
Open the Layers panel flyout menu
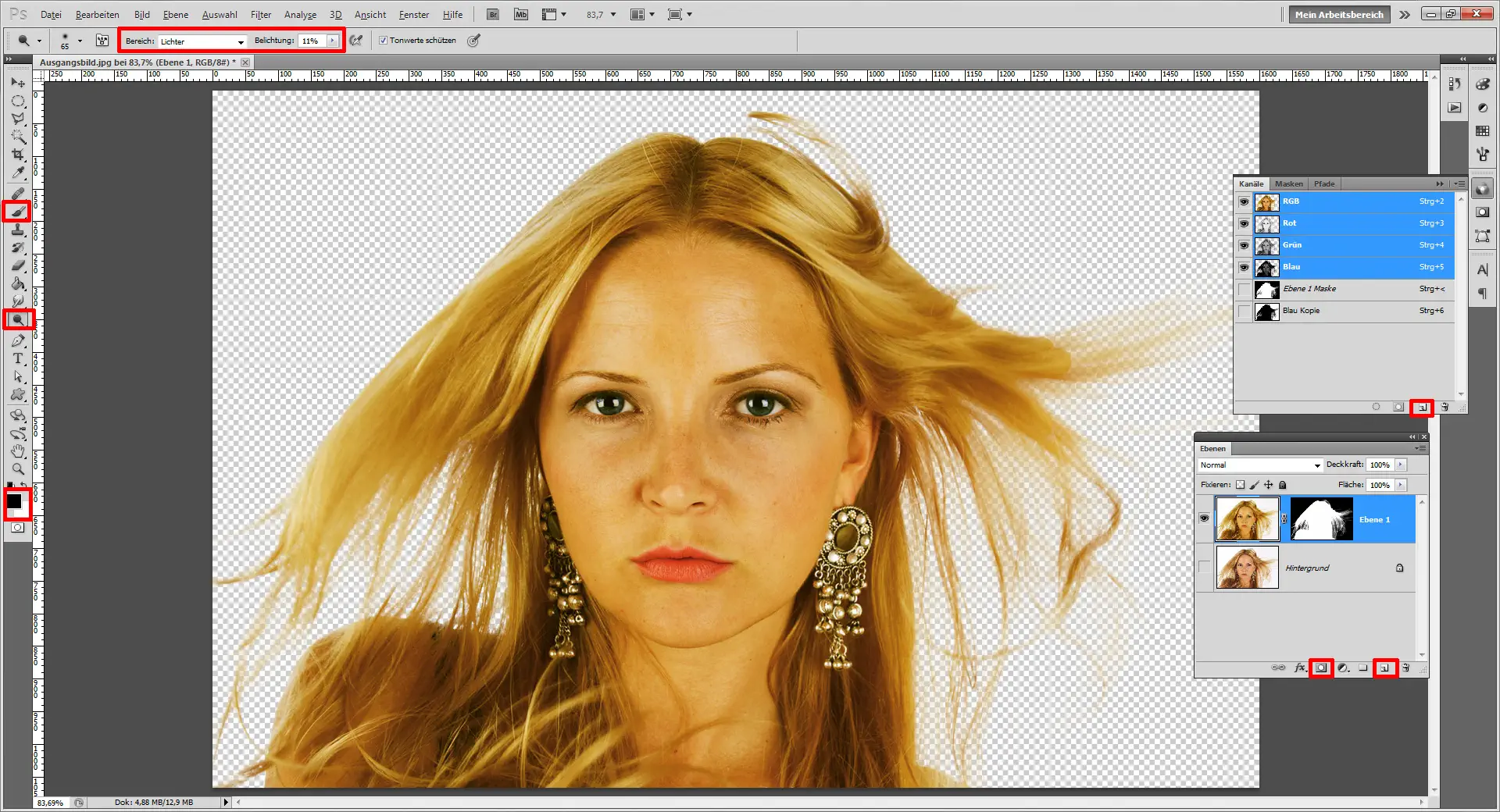coord(1422,449)
